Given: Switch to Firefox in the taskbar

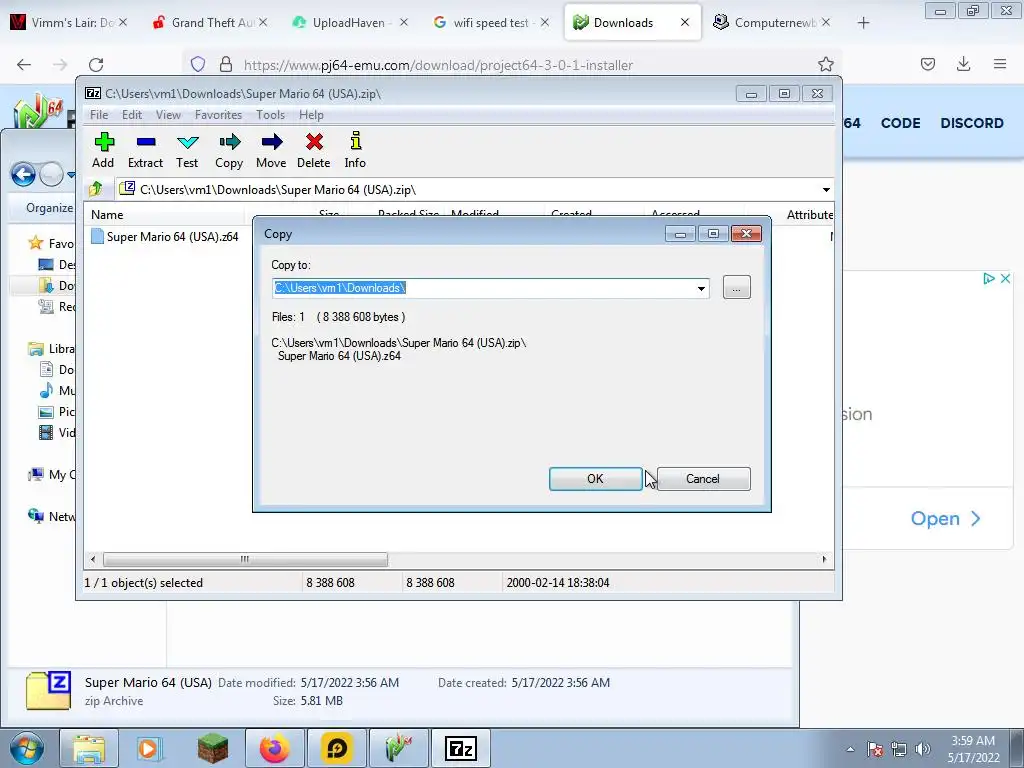Looking at the screenshot, I should pos(274,748).
